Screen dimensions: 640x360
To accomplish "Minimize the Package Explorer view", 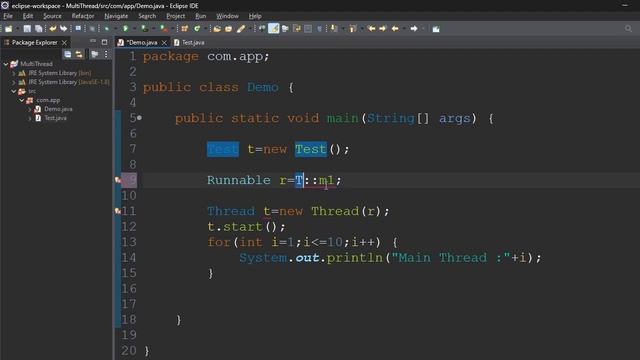I will [x=93, y=42].
